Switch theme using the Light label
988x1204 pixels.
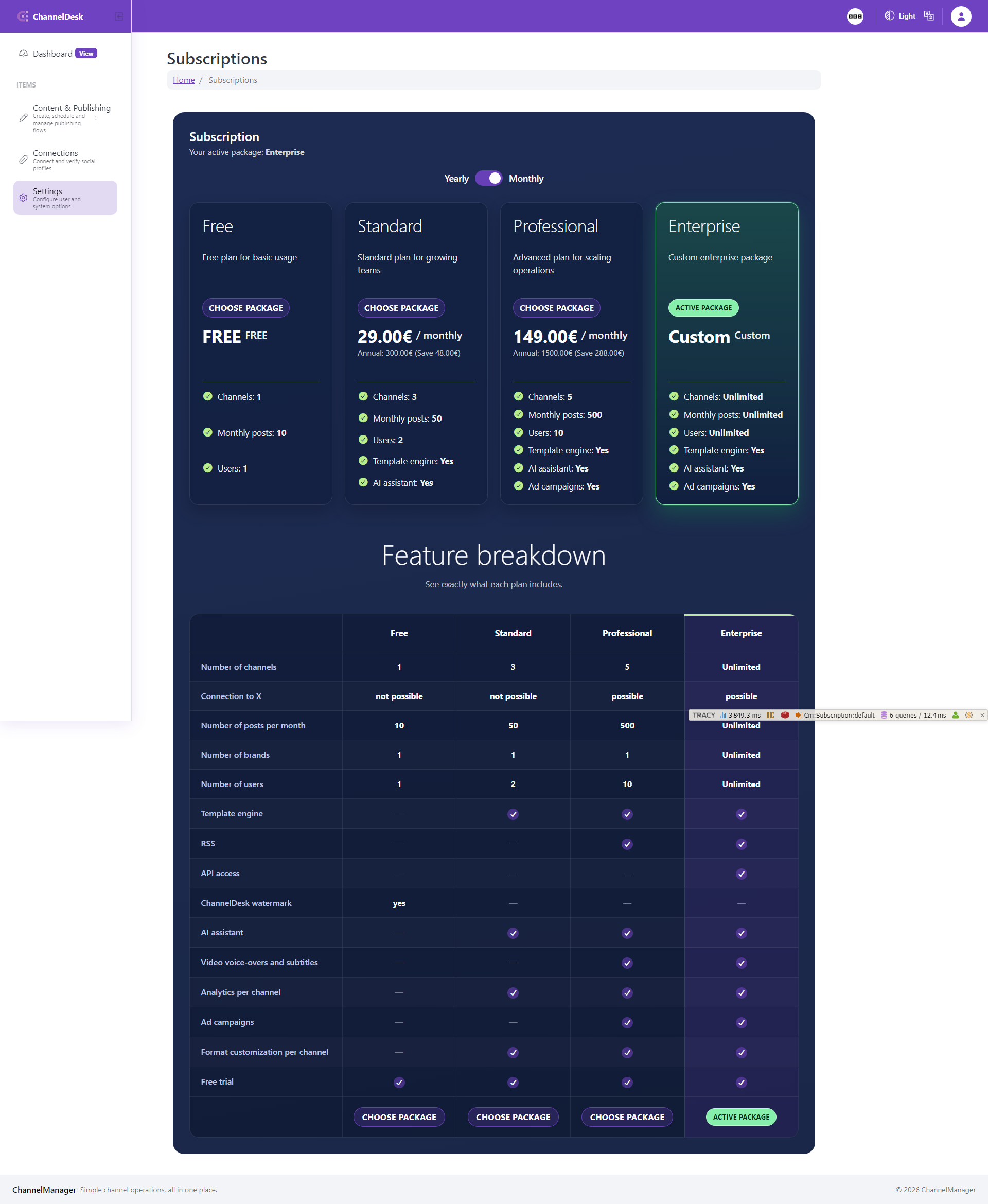pos(907,16)
